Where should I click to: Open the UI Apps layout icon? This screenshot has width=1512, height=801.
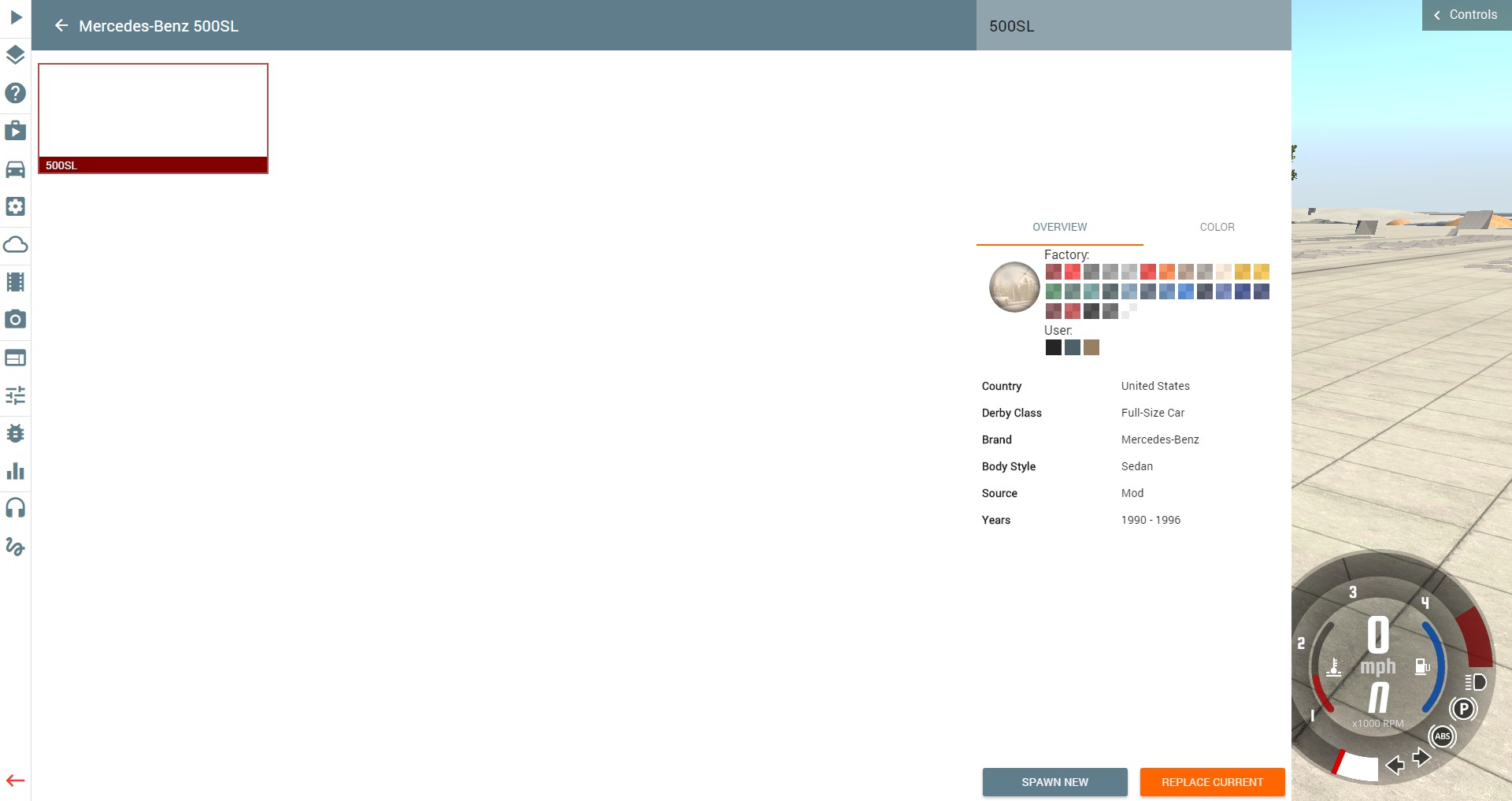16,358
